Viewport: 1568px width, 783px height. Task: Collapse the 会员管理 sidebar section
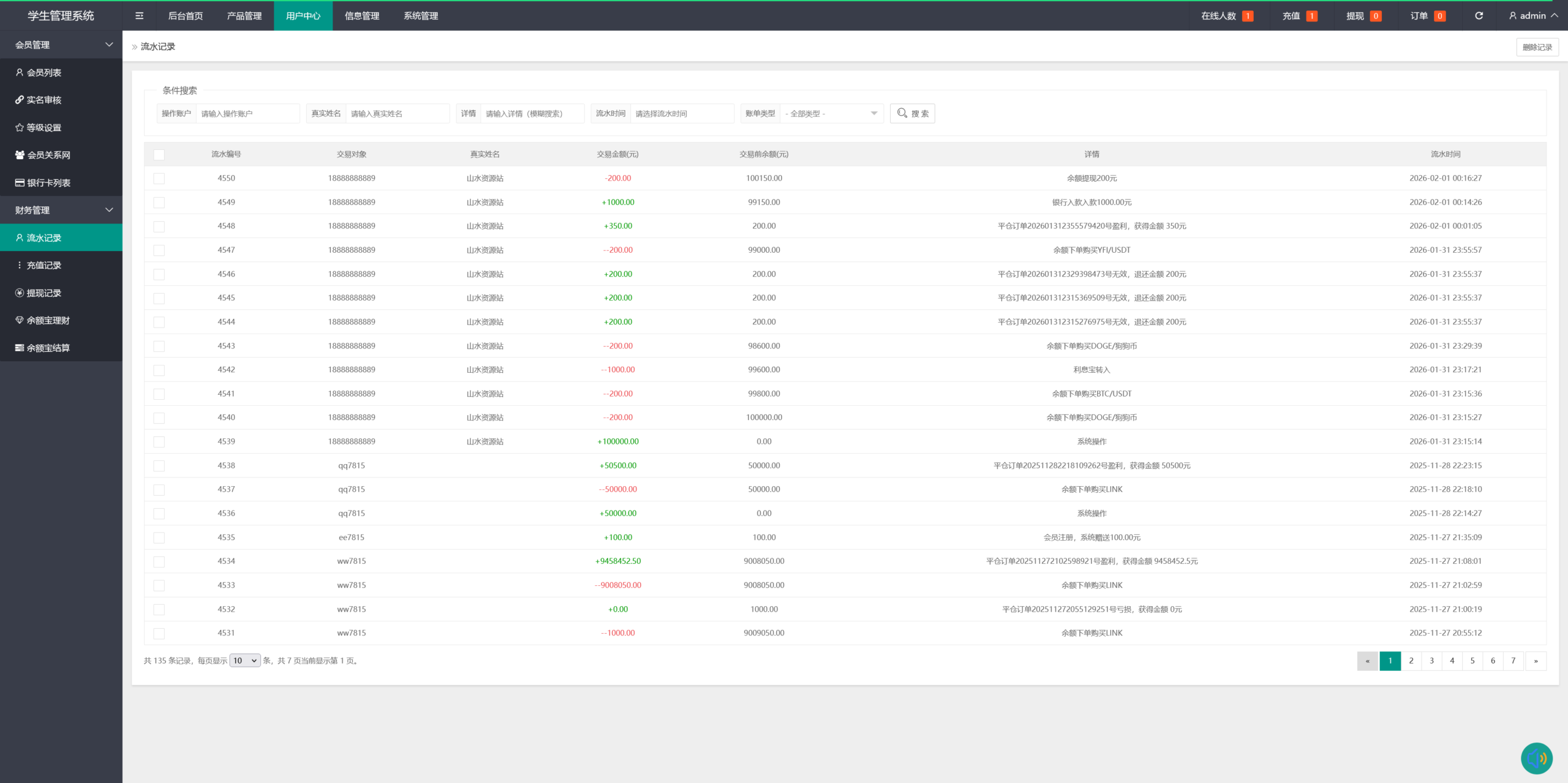click(x=61, y=45)
